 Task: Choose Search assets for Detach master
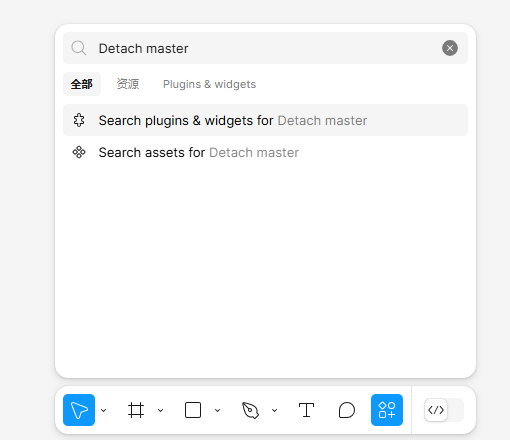[265, 152]
